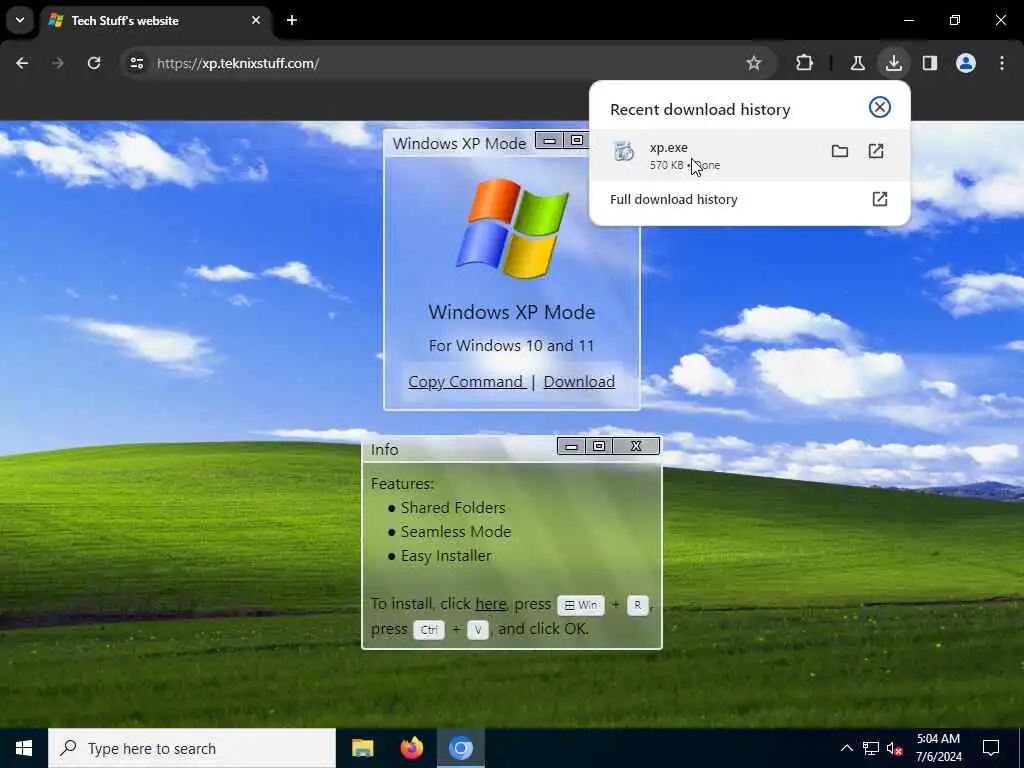
Task: Click the Windows XP logo image
Action: 513,228
